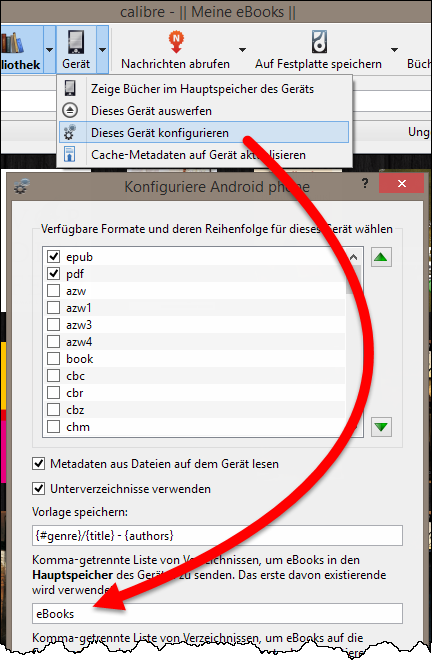Toggle Unterverzeichnisse verwenden checkbox
This screenshot has width=432, height=668.
pyautogui.click(x=39, y=489)
